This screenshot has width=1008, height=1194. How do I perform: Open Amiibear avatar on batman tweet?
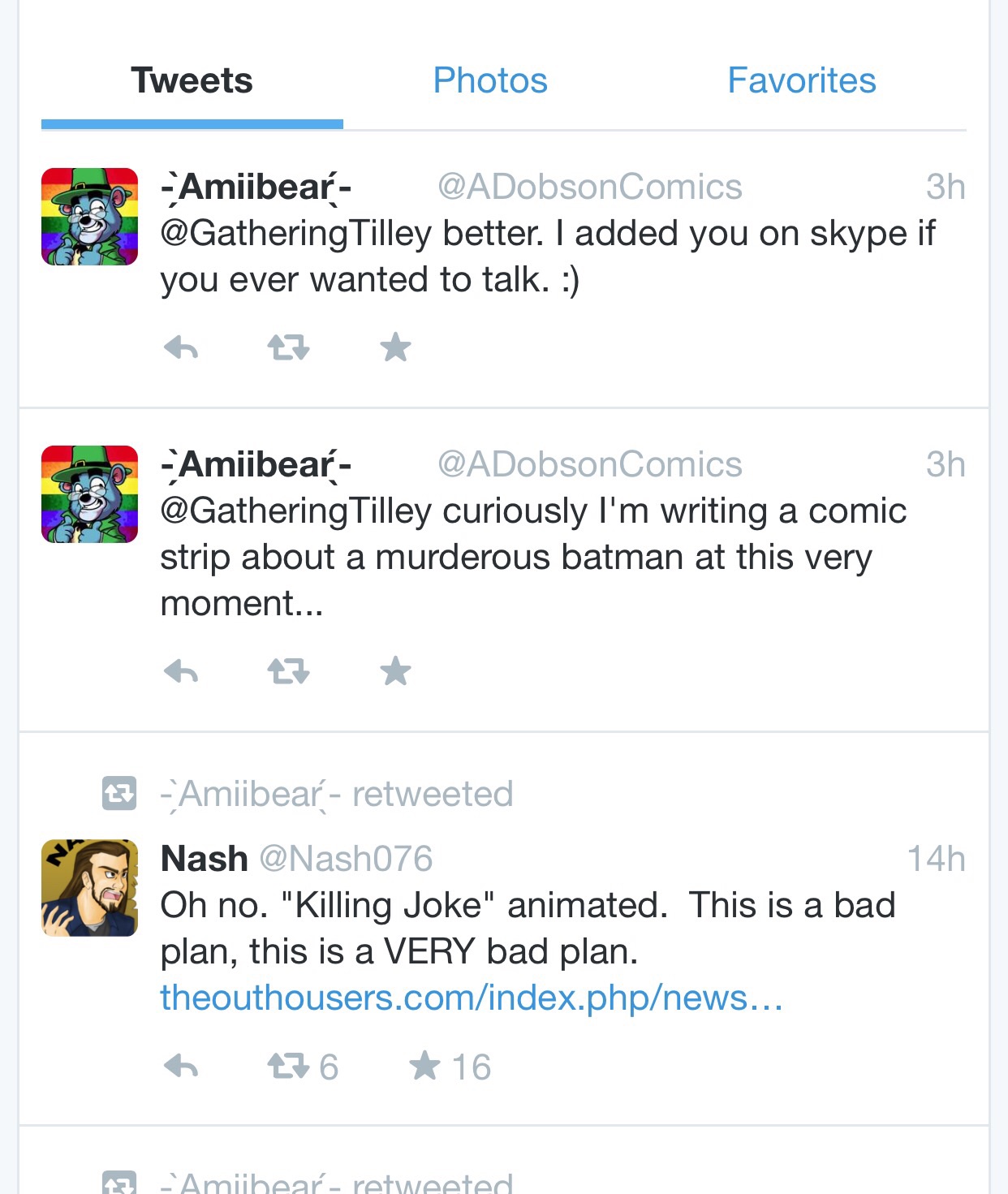(x=89, y=494)
